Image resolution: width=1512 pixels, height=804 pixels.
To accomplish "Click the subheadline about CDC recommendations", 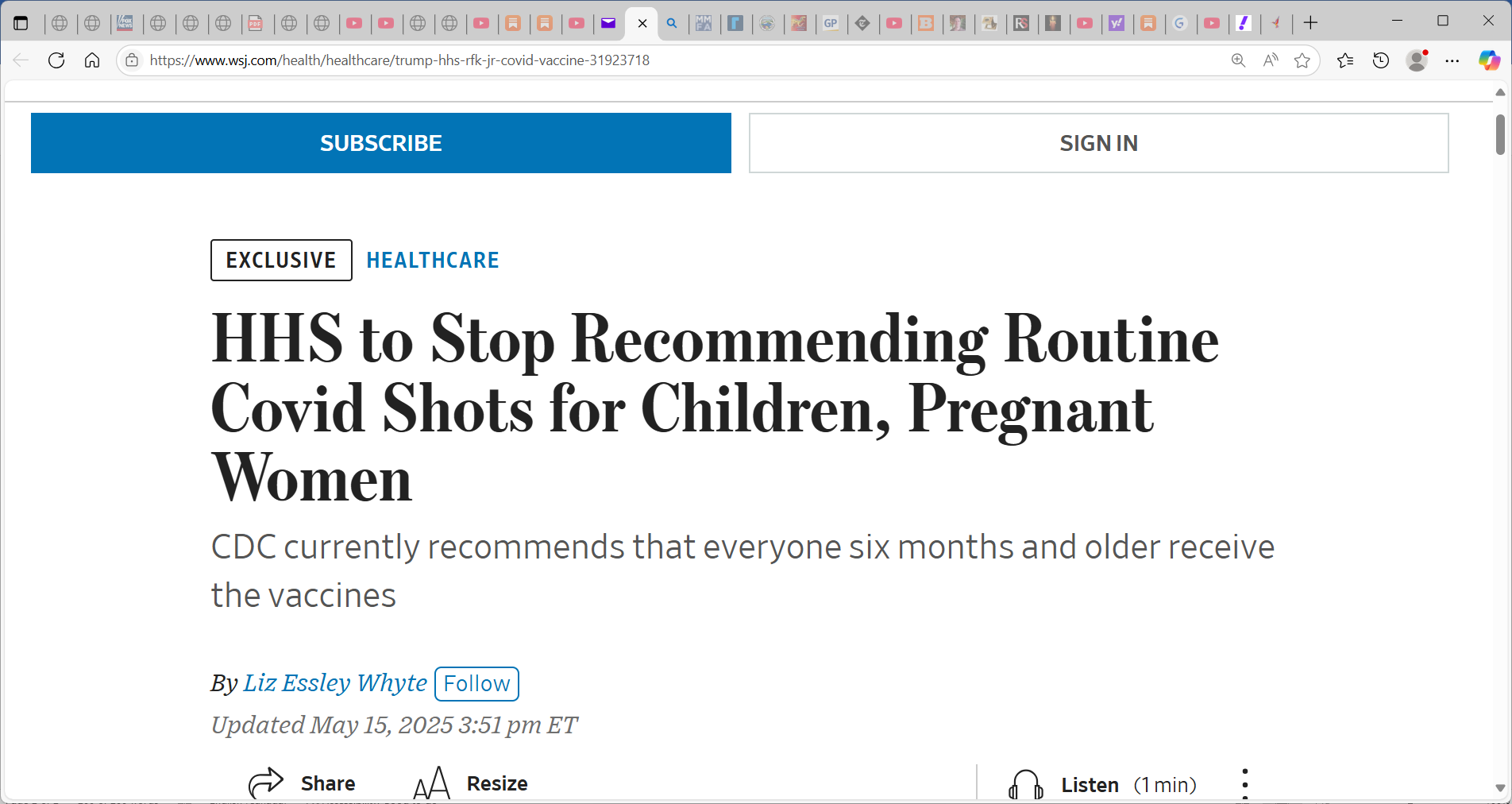I will tap(742, 570).
